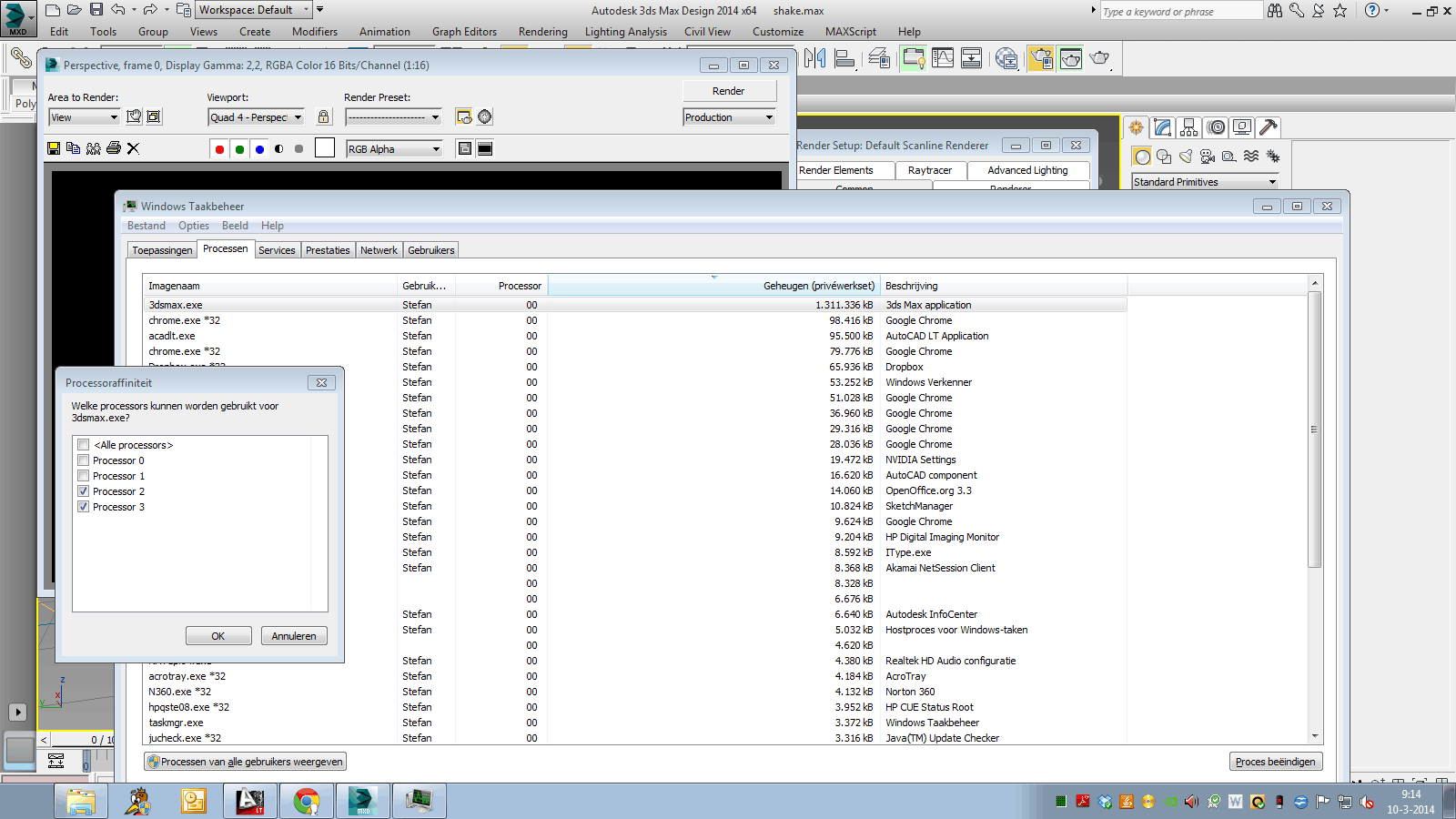The width and height of the screenshot is (1456, 819).
Task: Sort by the Geheugen (privéwerkset) column header
Action: pyautogui.click(x=713, y=286)
